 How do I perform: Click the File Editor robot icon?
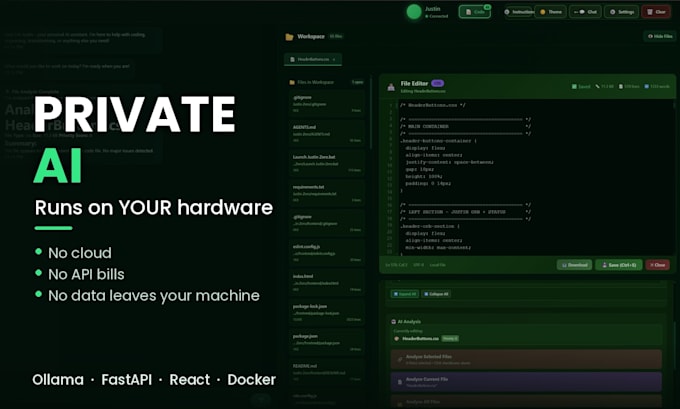(391, 87)
